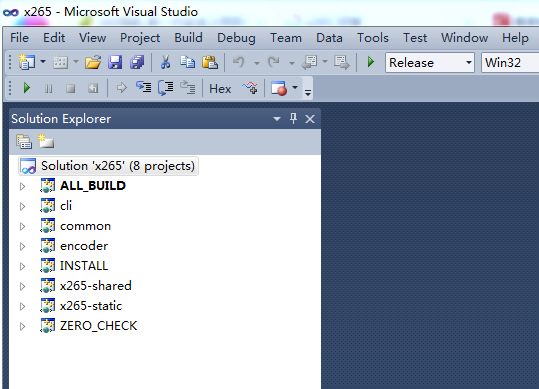Expand the ALL_BUILD project node

23,186
